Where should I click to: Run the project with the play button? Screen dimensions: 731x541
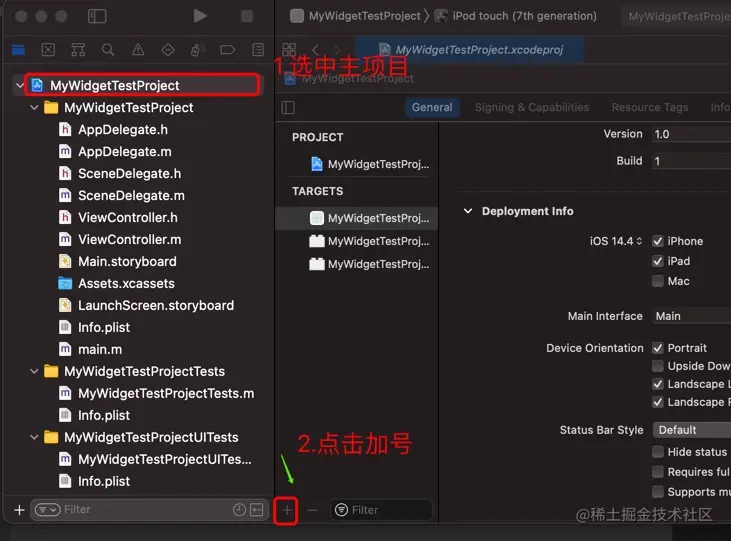(200, 16)
